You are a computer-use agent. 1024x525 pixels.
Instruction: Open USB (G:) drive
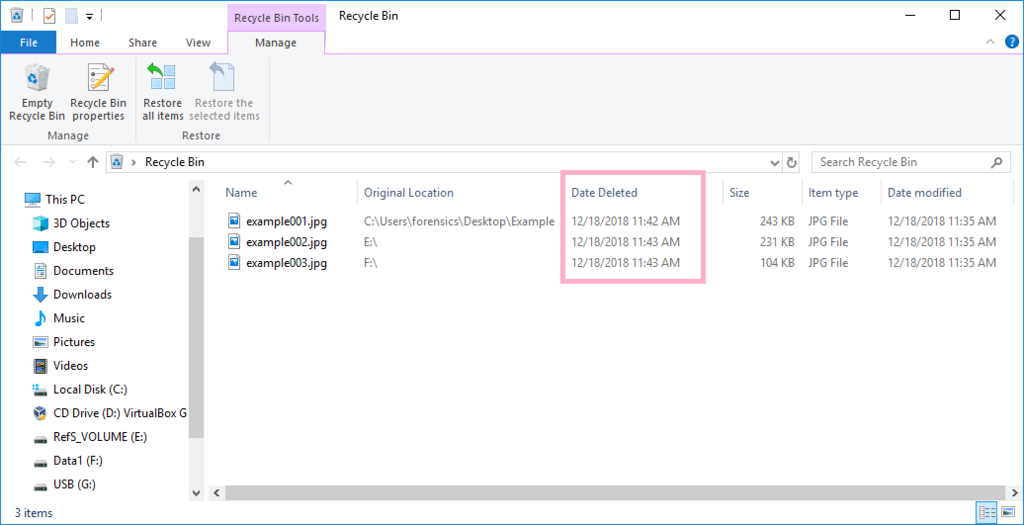point(65,485)
